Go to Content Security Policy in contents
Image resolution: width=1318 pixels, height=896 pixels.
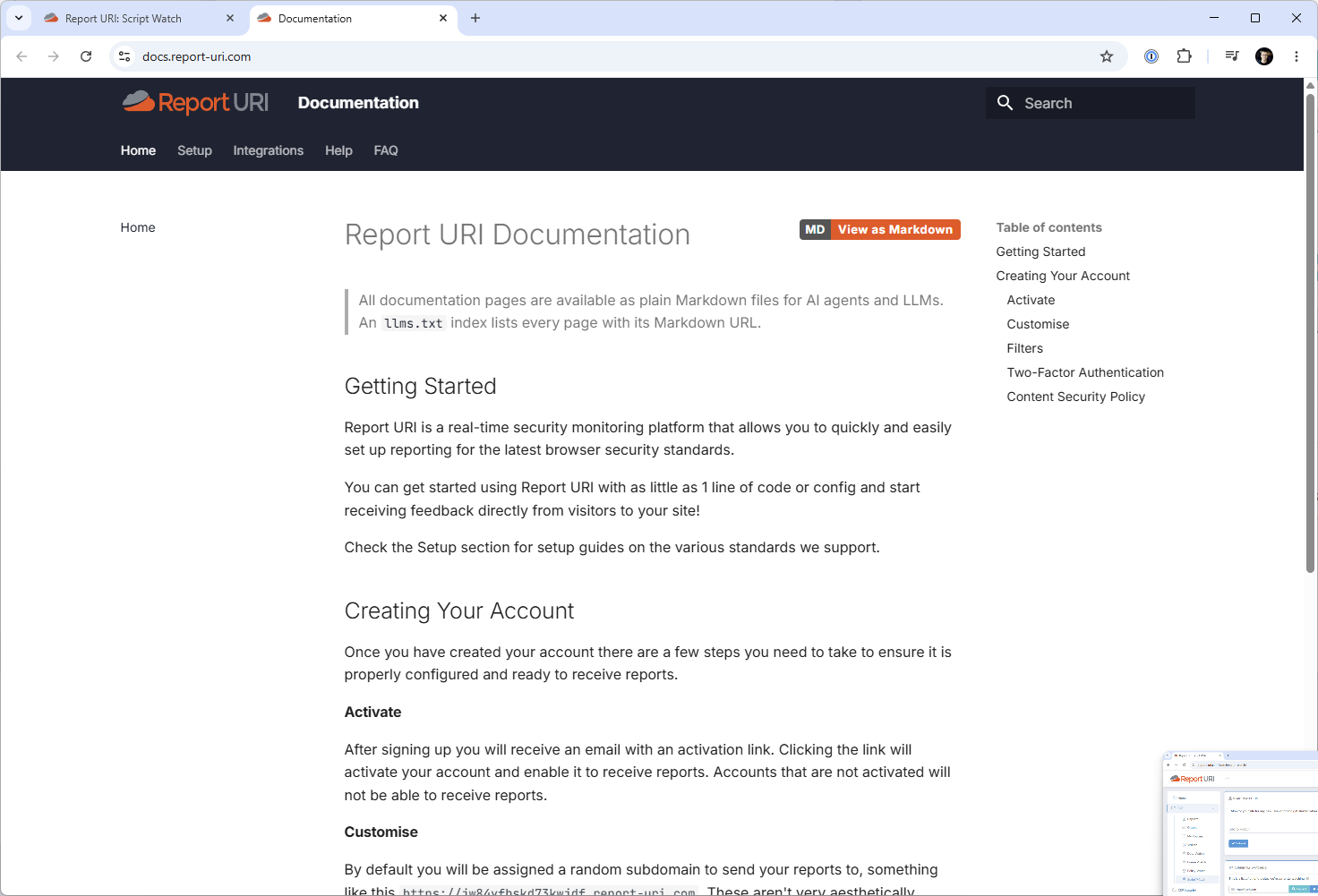pos(1075,397)
